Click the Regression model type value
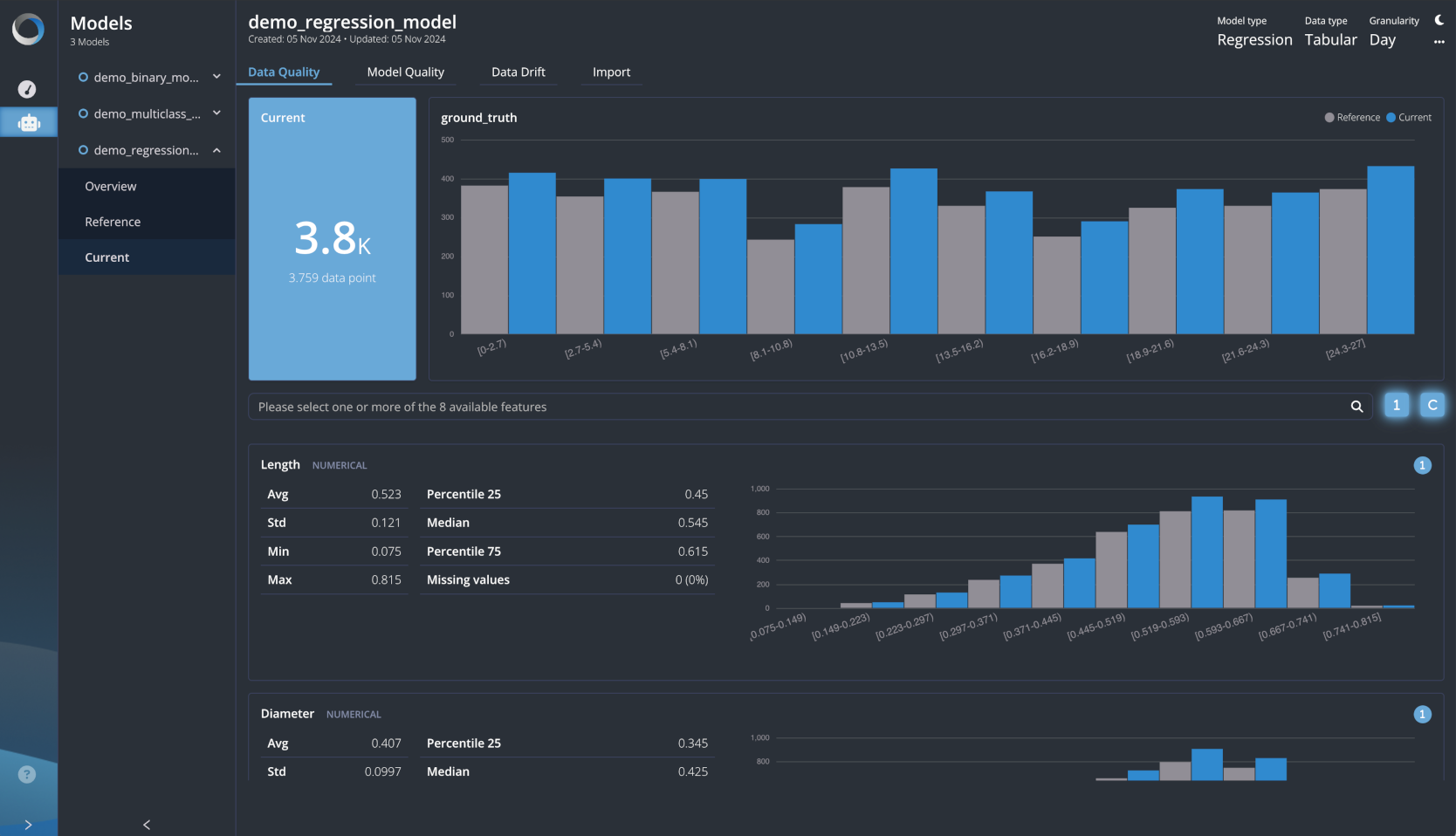Image resolution: width=1456 pixels, height=836 pixels. point(1254,40)
